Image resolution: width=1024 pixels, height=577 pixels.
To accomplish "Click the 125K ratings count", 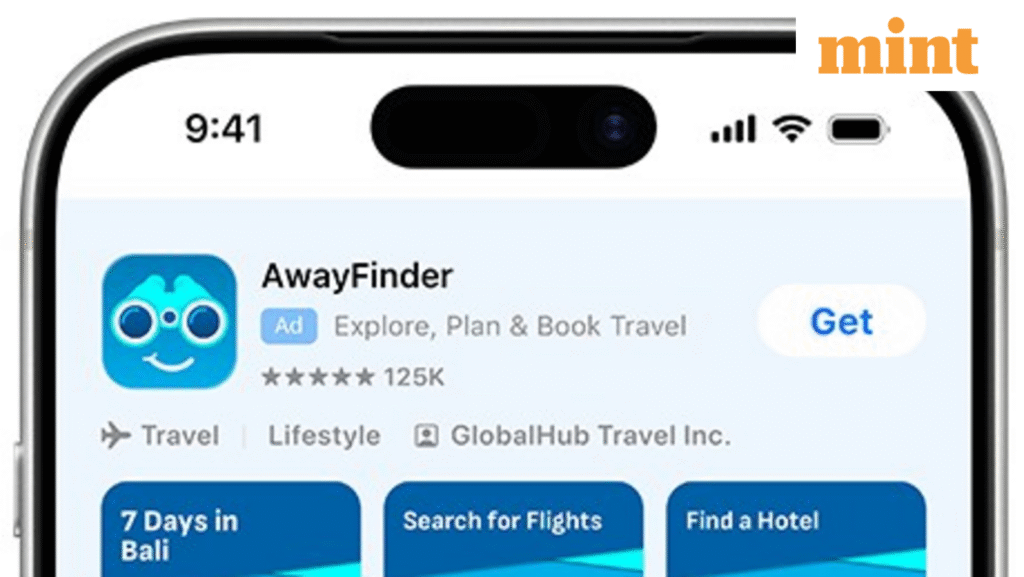I will pyautogui.click(x=414, y=377).
